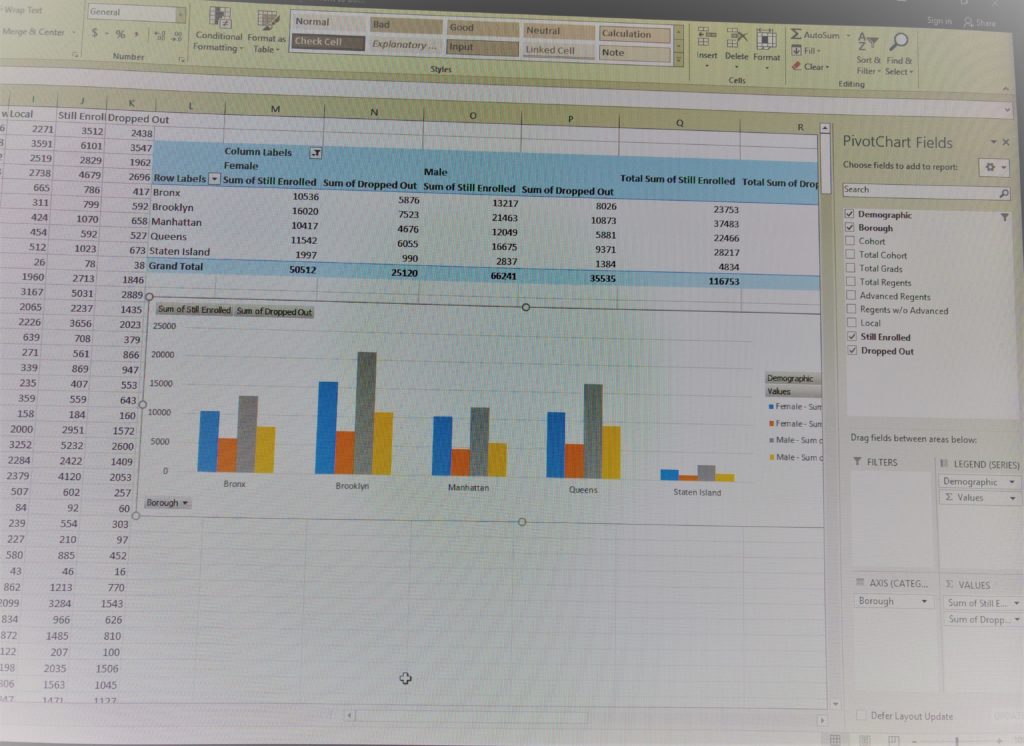Viewport: 1024px width, 746px height.
Task: Check the Cohort field checkbox
Action: (850, 241)
